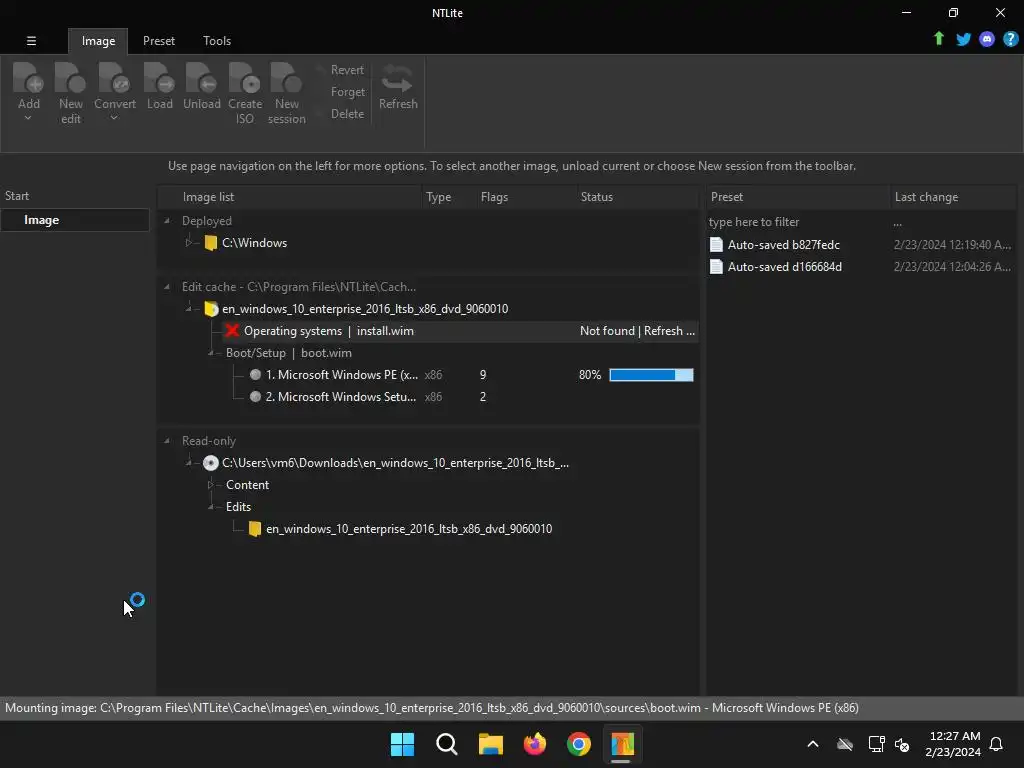
Task: Click the 80% mounting progress bar
Action: pos(651,375)
